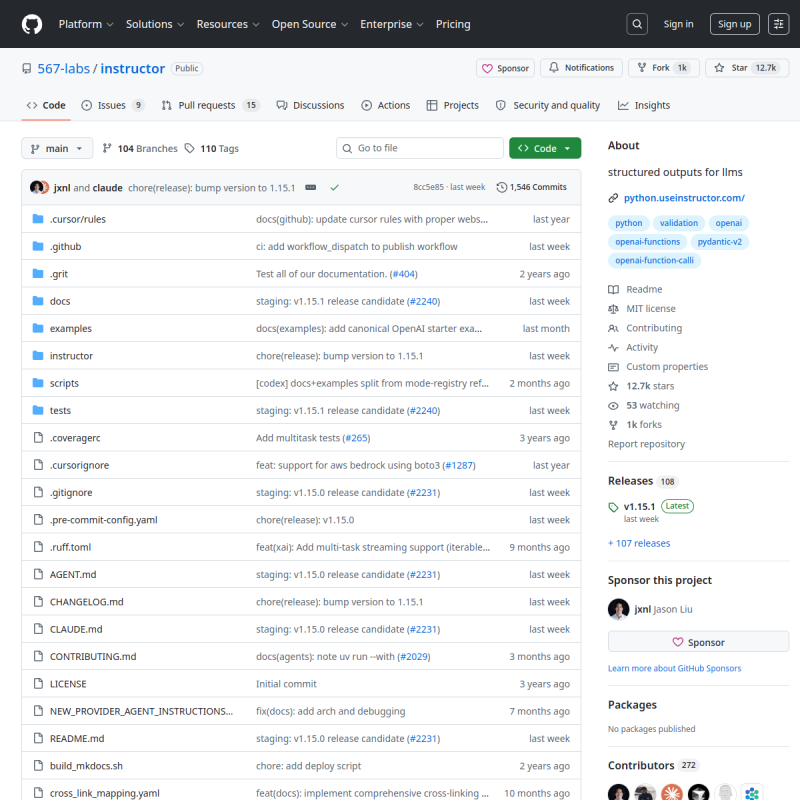Click the search magnifier icon

coord(637,24)
